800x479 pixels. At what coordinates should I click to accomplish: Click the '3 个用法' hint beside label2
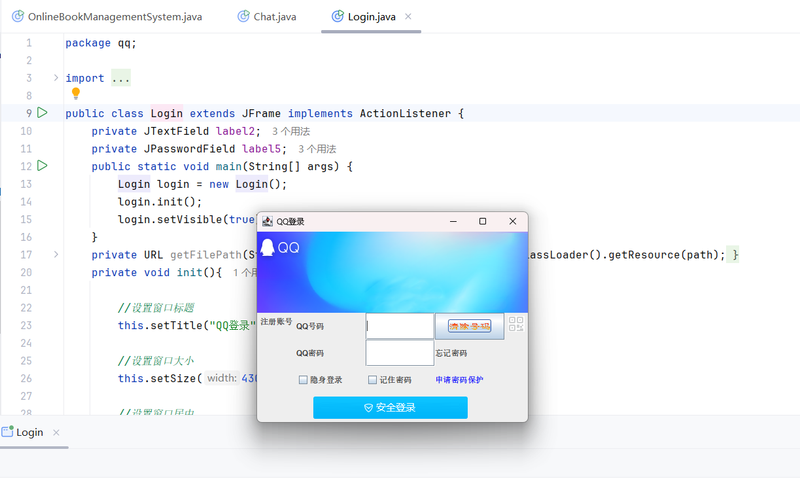[x=291, y=131]
